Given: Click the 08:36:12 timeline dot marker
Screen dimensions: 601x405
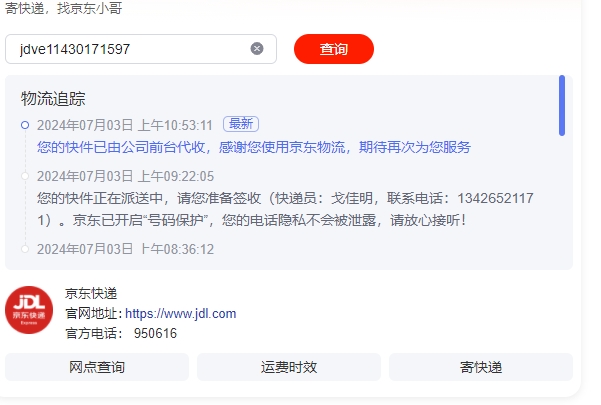Looking at the screenshot, I should [25, 249].
